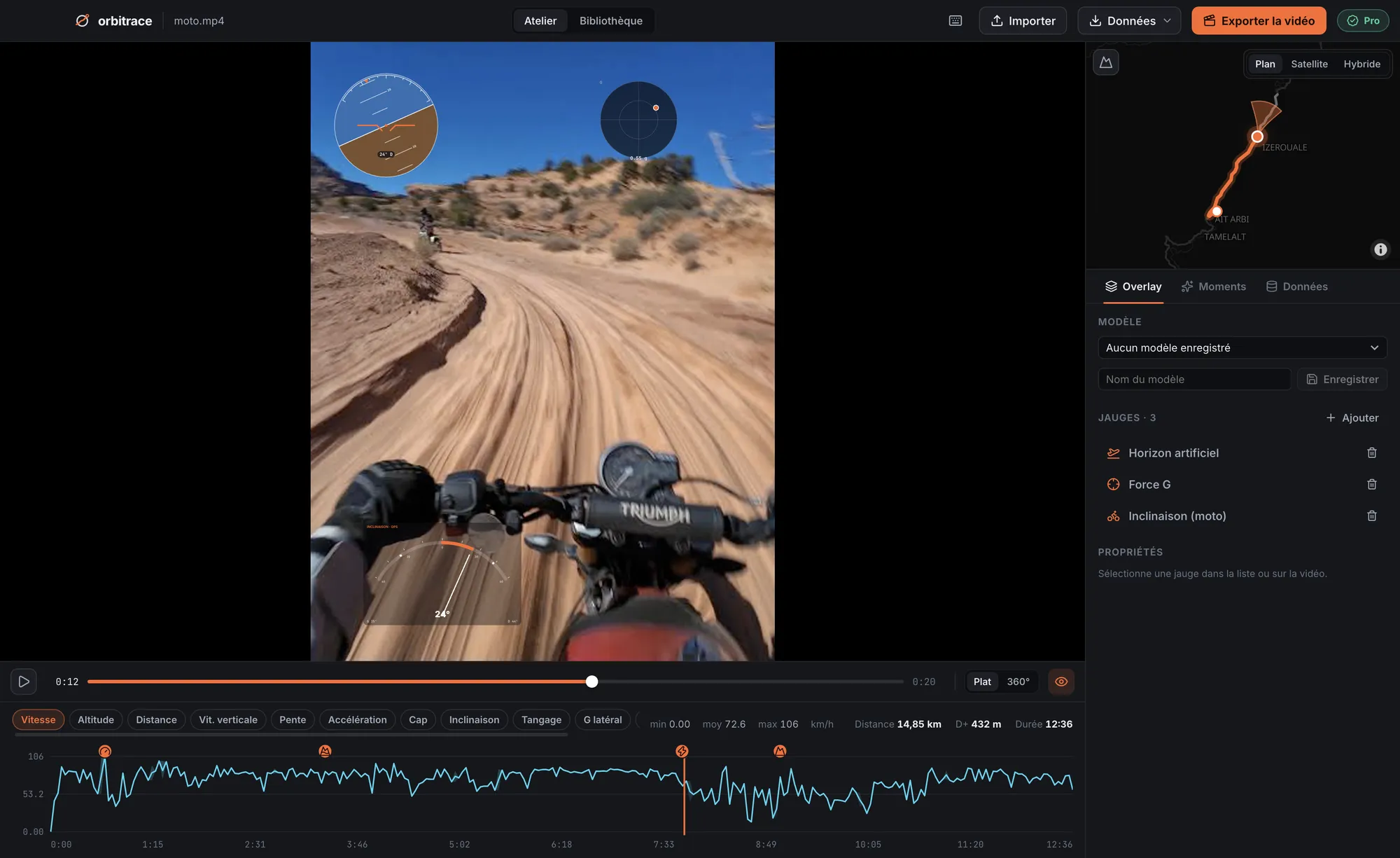
Task: Click the lightning moment marker on chart
Action: click(682, 752)
